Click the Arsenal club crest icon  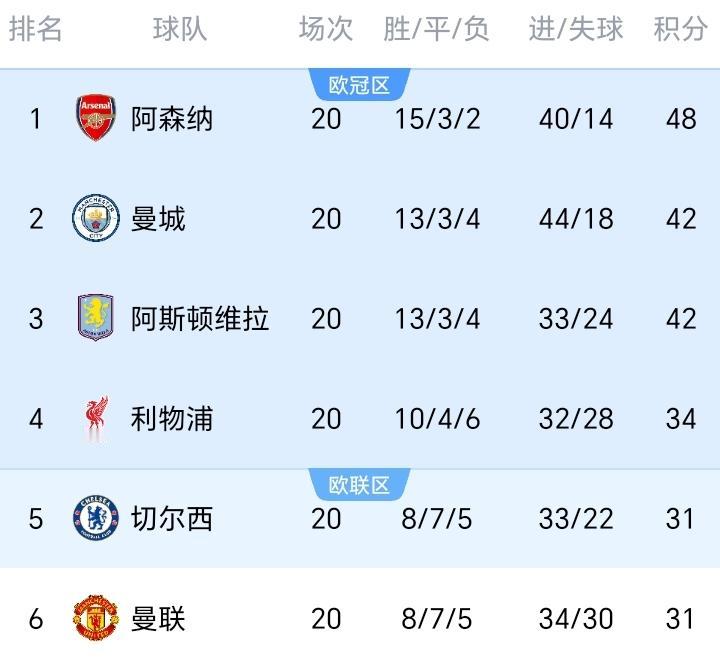(96, 119)
